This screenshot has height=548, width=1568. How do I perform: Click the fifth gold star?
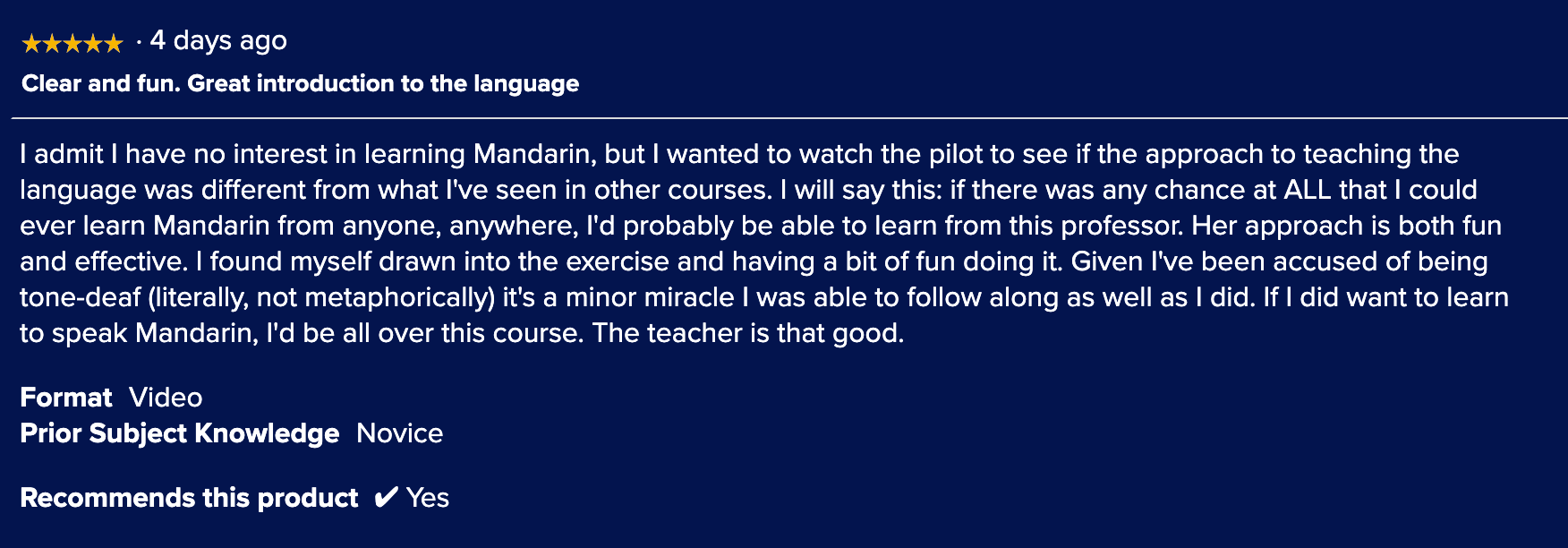pos(113,43)
